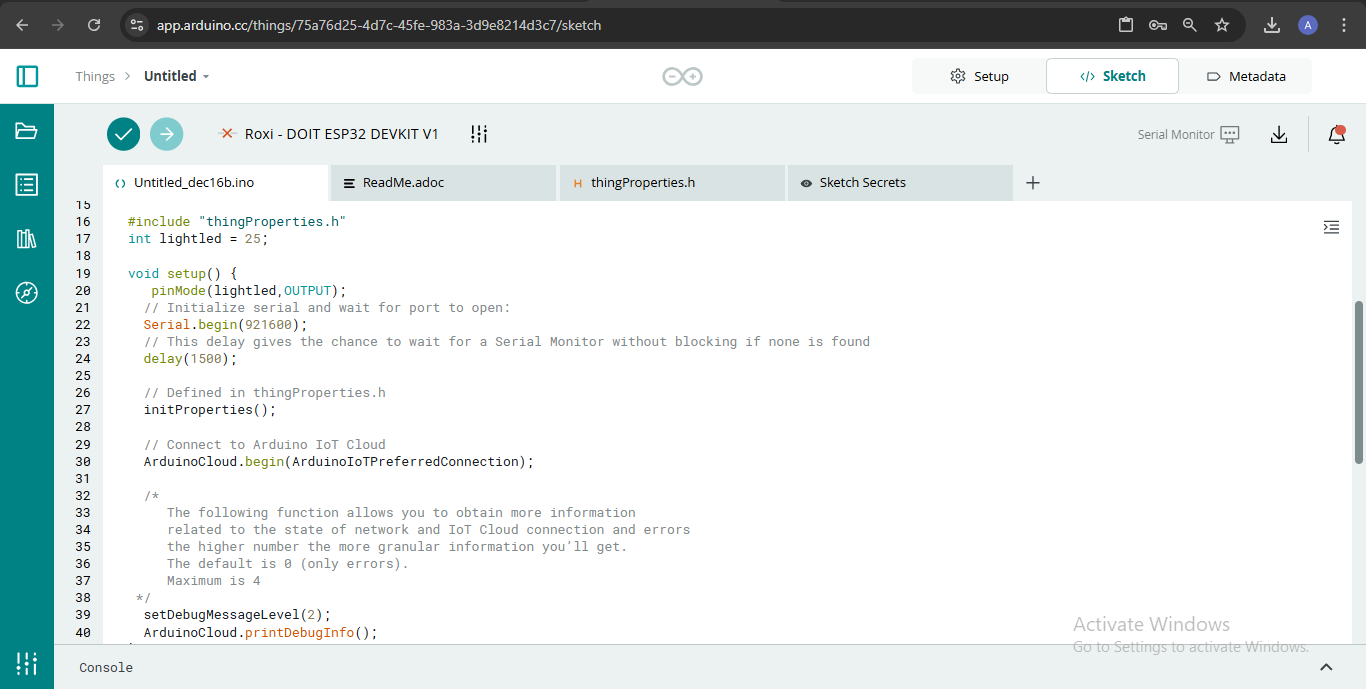Open the ReadMe.adoc file tab
The image size is (1366, 689).
(x=443, y=183)
